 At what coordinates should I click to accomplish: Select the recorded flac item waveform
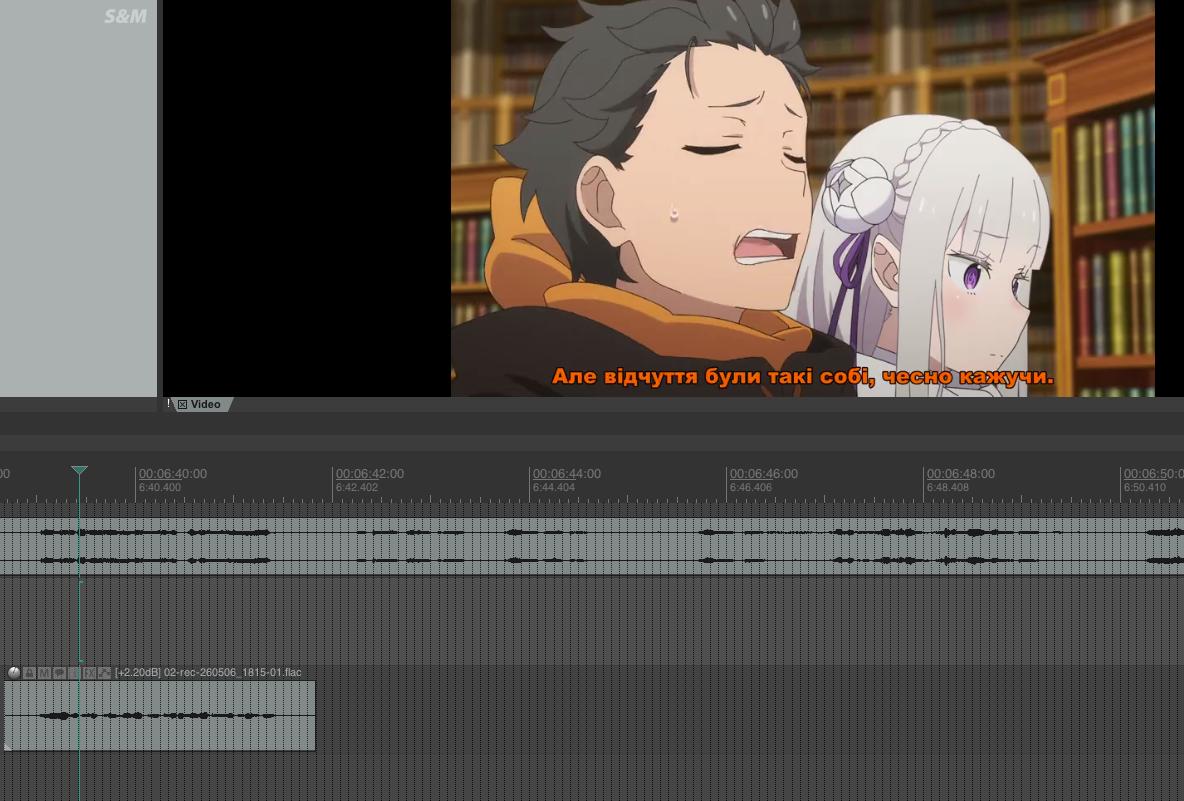(159, 716)
